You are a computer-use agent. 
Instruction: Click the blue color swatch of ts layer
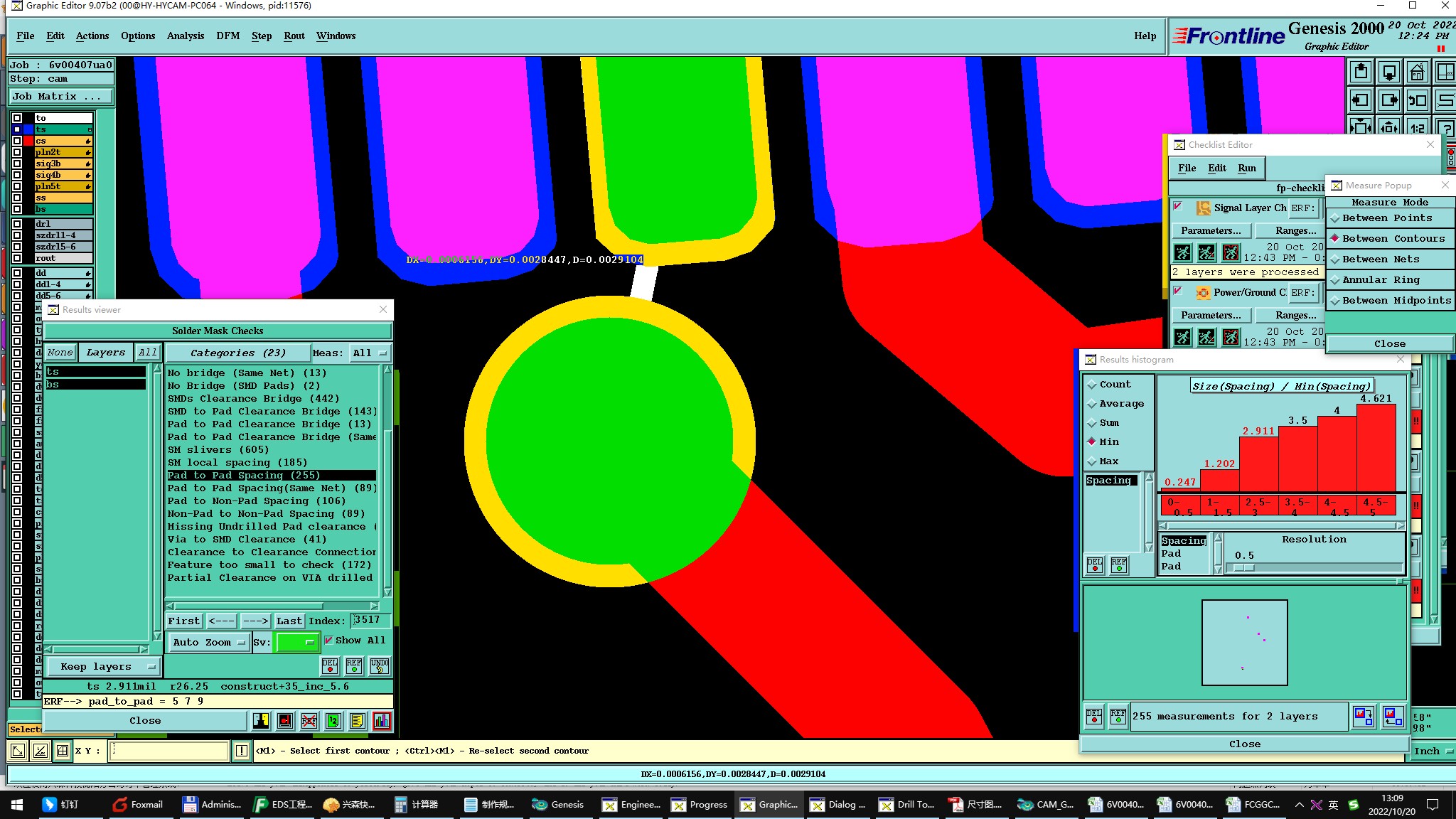(x=28, y=130)
